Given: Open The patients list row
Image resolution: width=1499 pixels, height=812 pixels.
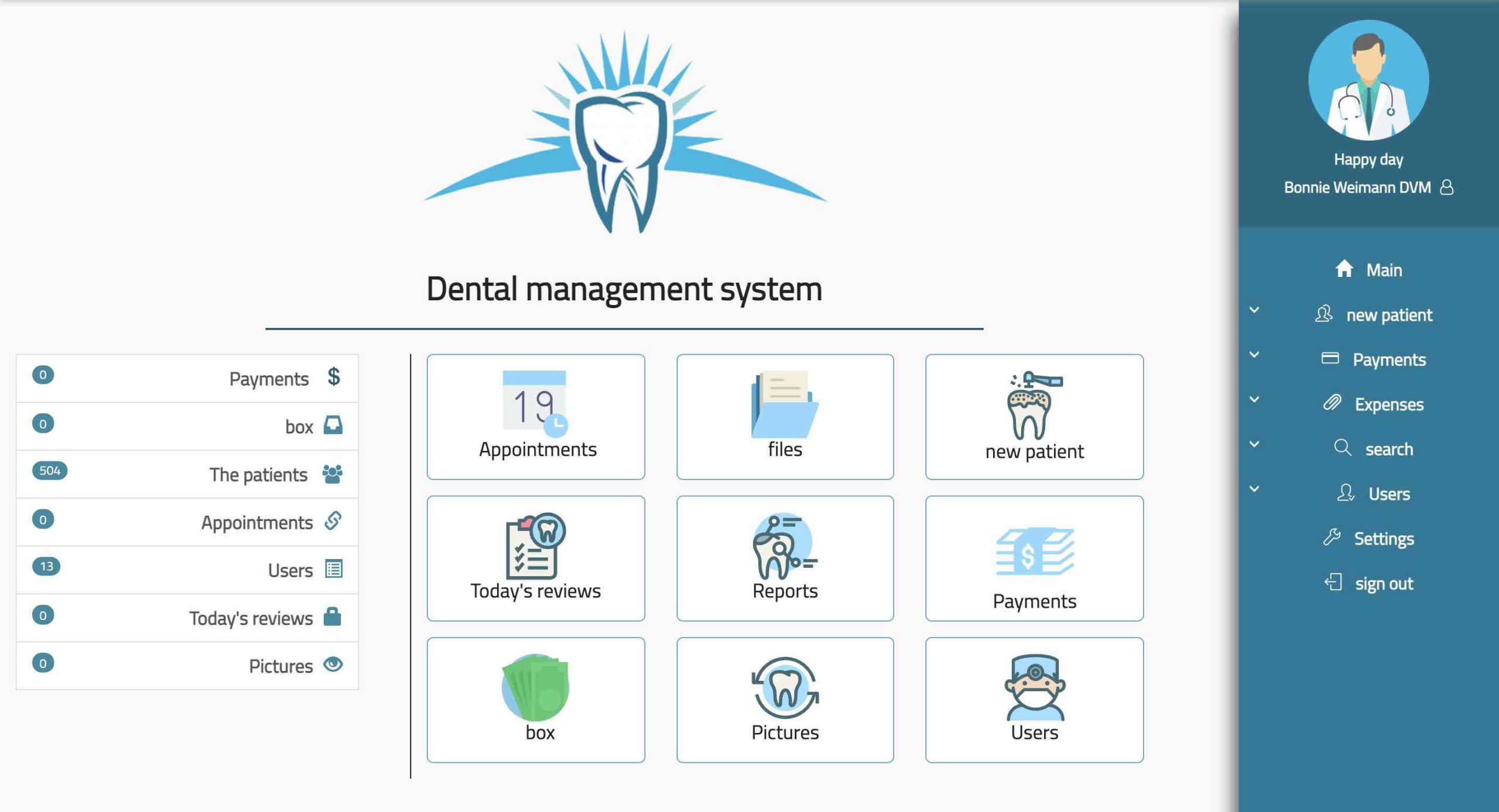Looking at the screenshot, I should [x=258, y=474].
